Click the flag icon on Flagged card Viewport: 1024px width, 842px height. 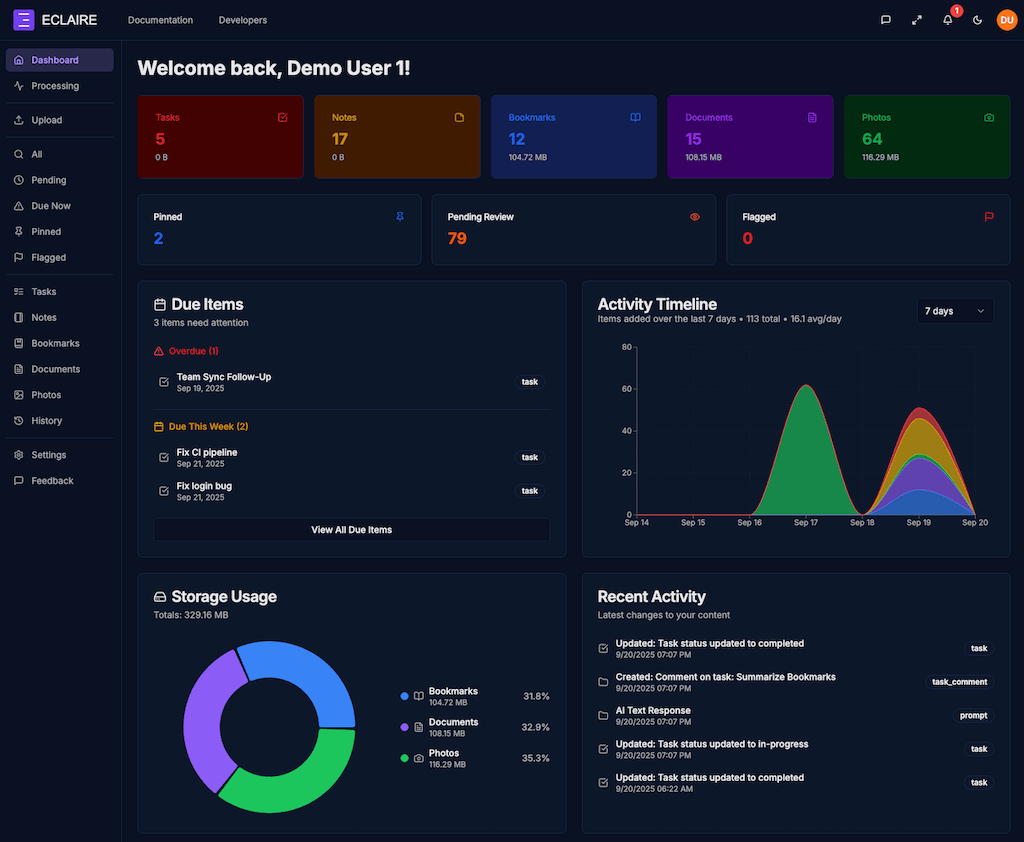click(x=989, y=216)
